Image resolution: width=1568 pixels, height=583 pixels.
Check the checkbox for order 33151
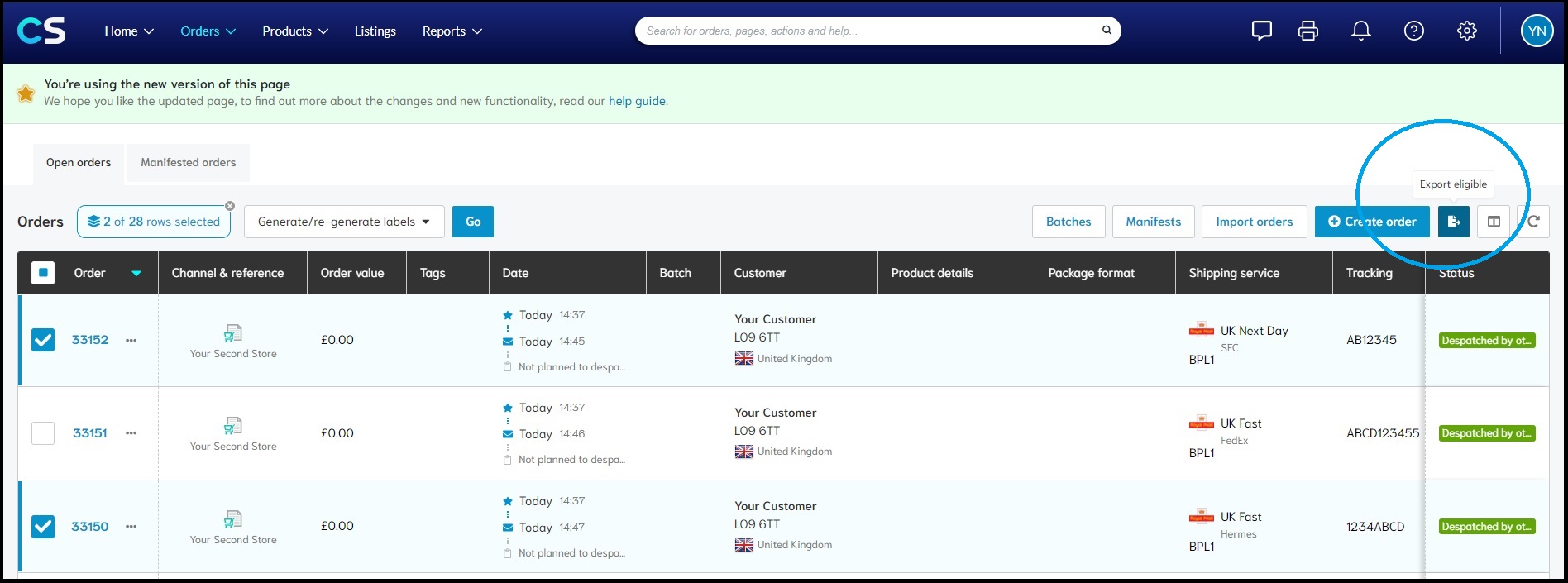(x=43, y=433)
